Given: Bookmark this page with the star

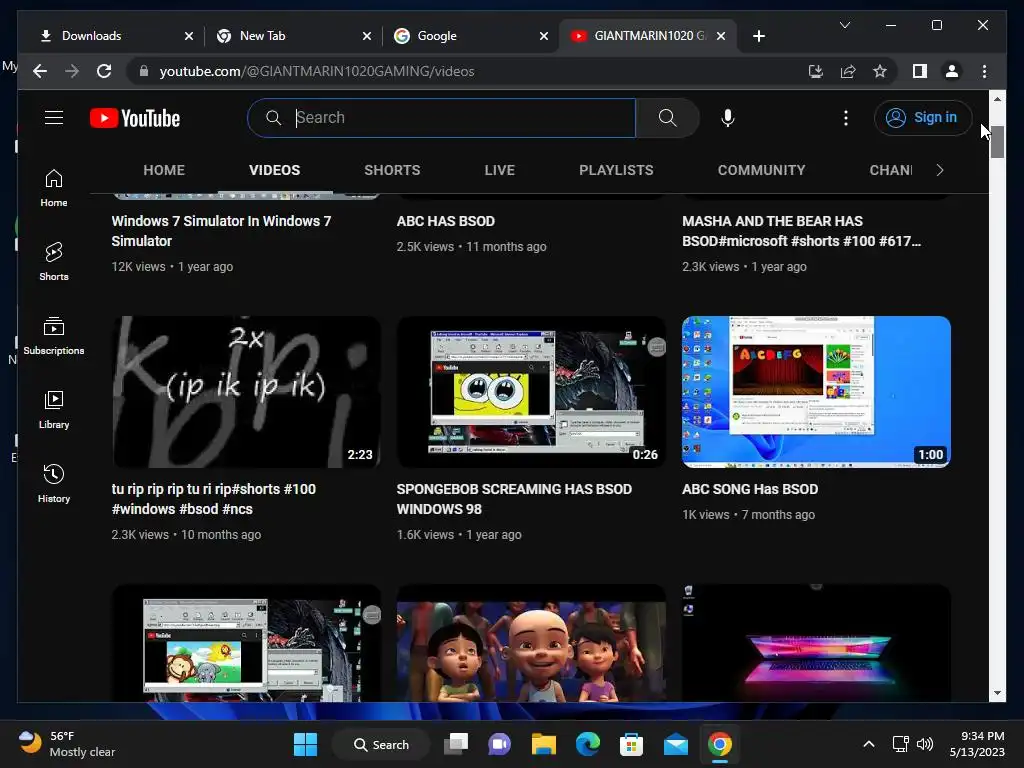Looking at the screenshot, I should coord(880,71).
